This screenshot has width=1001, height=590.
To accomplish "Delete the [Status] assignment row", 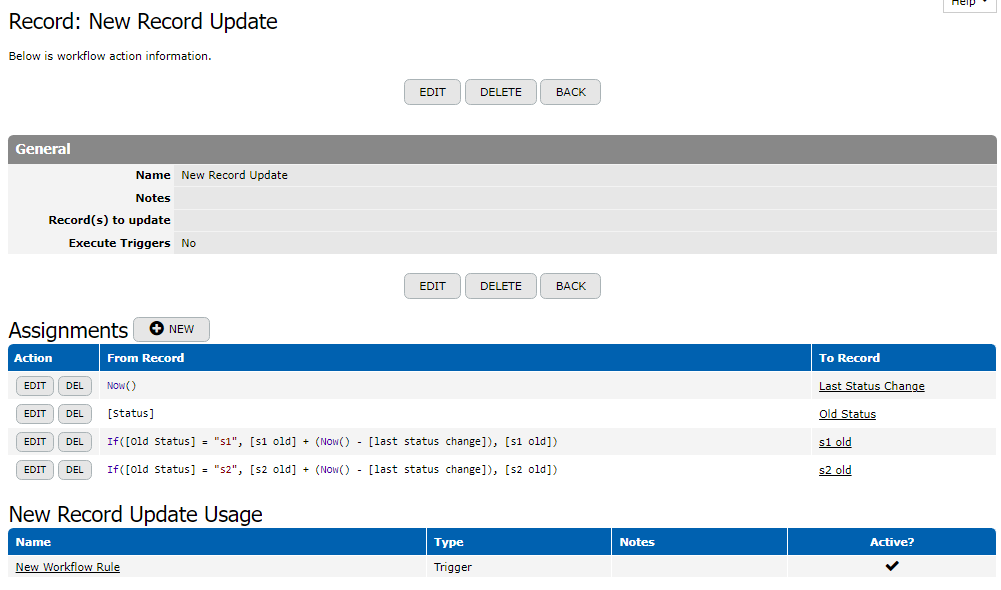I will pyautogui.click(x=75, y=414).
